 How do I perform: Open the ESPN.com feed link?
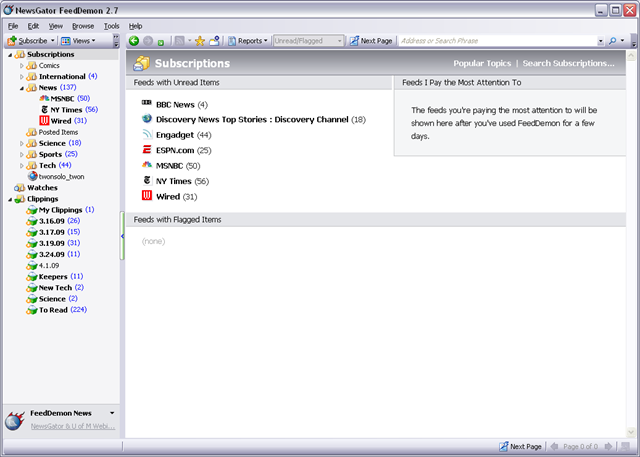175,151
